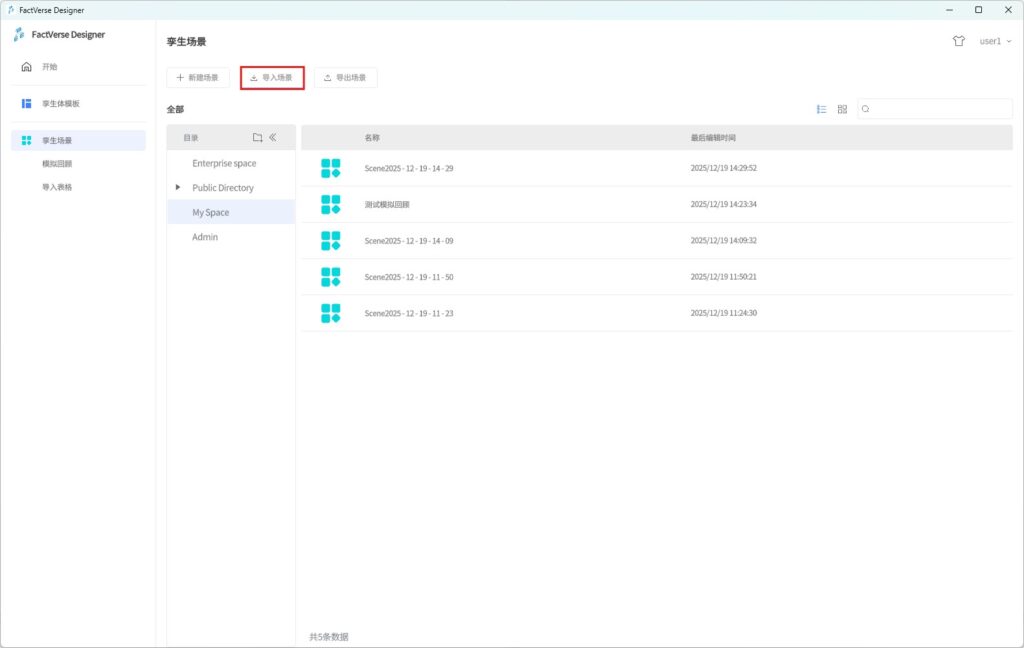Click scene icon for Scene2025-12-19-14-29
Screen dimensions: 1024x648
coord(331,168)
